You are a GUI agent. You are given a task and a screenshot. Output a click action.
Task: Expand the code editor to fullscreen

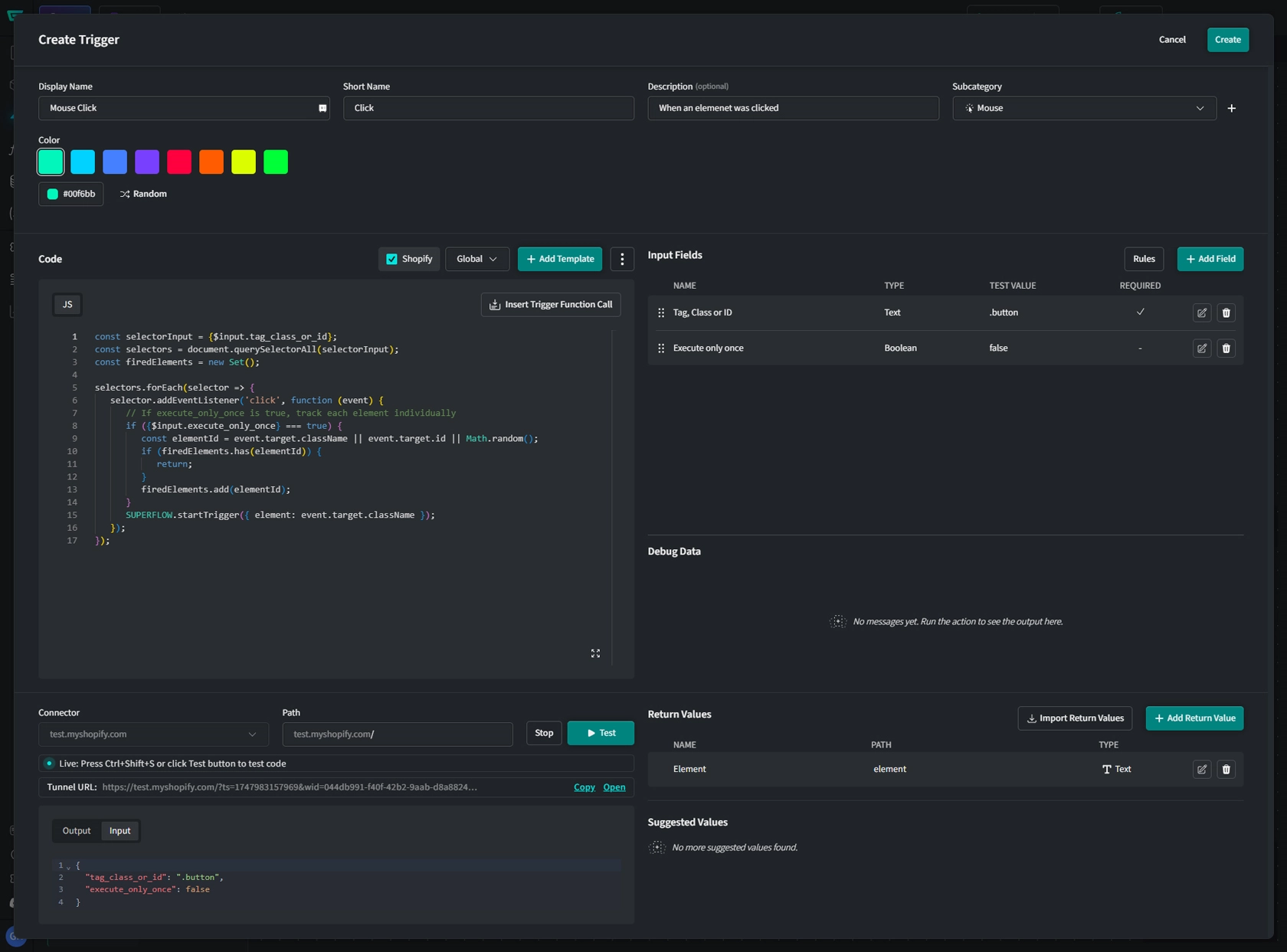pyautogui.click(x=595, y=653)
